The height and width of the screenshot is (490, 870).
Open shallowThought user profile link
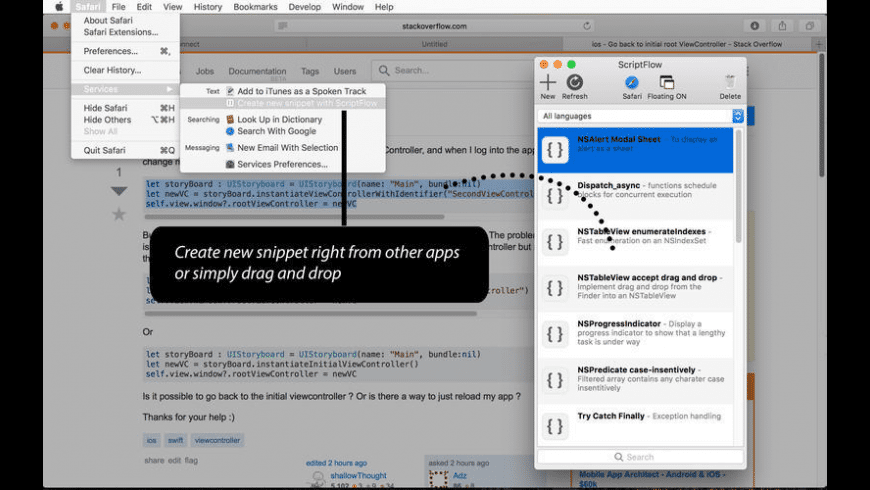[x=358, y=476]
